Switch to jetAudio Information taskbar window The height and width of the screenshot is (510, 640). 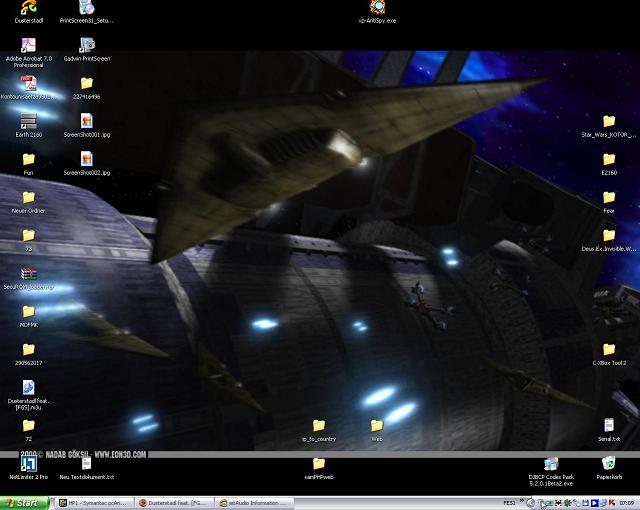point(255,503)
